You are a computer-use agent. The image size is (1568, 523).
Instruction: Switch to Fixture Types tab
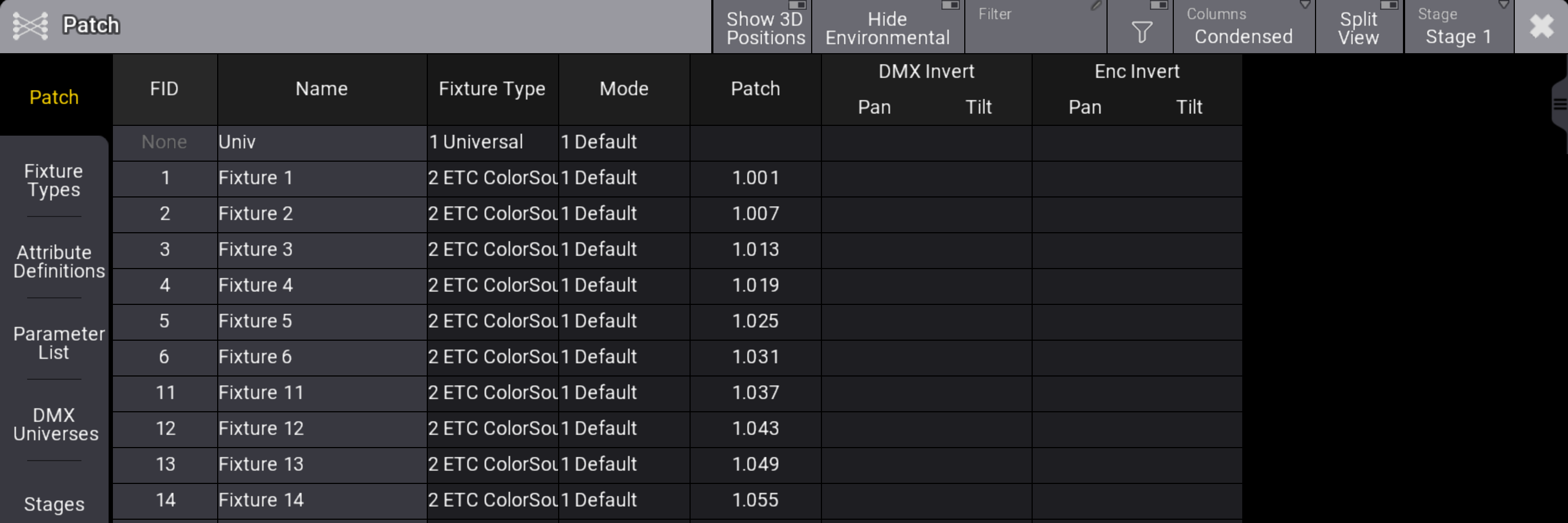click(54, 180)
